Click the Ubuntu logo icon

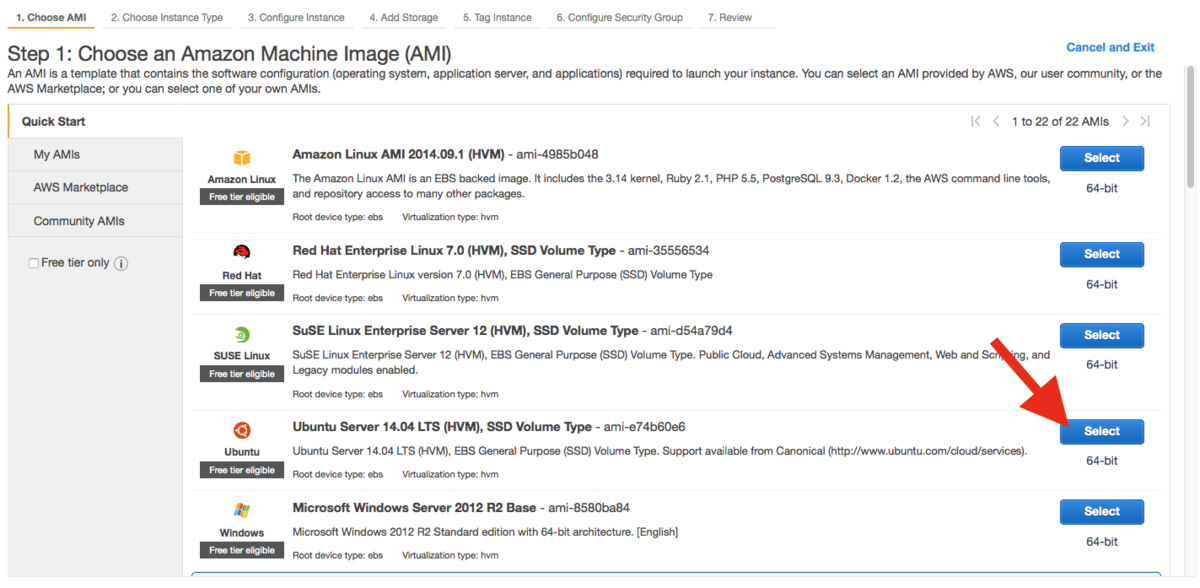tap(241, 430)
